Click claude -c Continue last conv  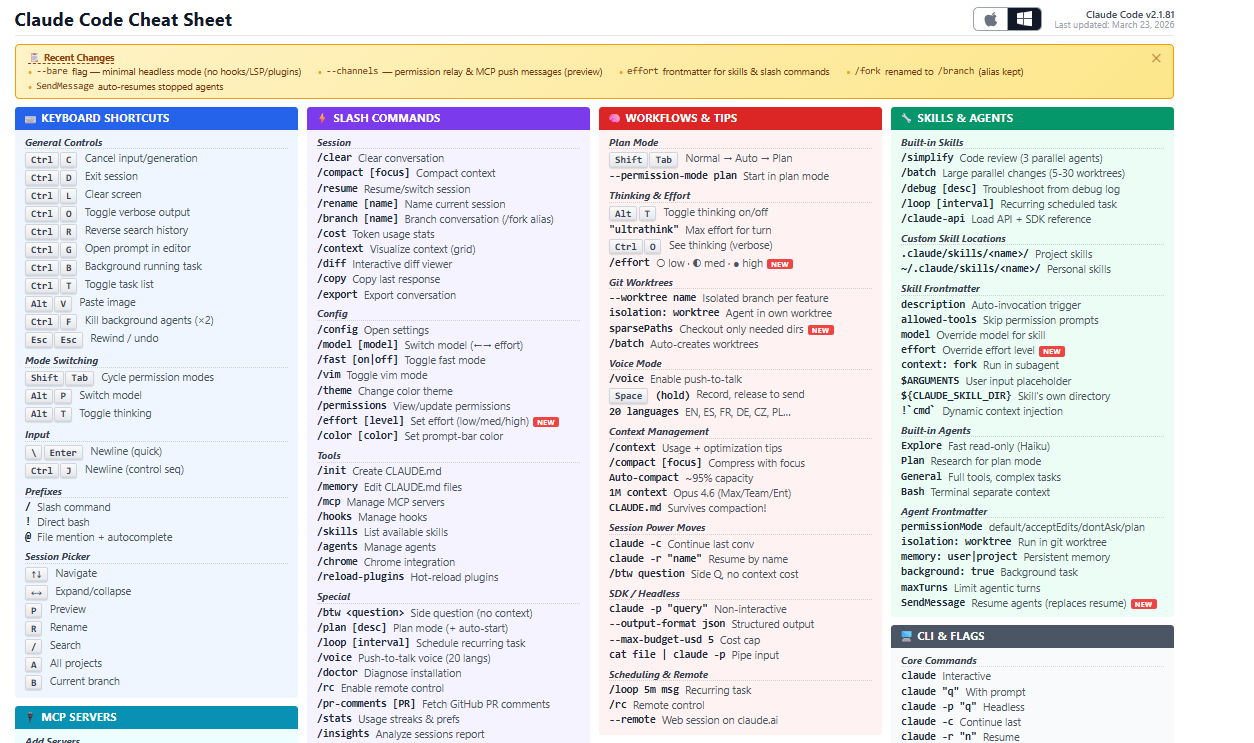pos(681,544)
